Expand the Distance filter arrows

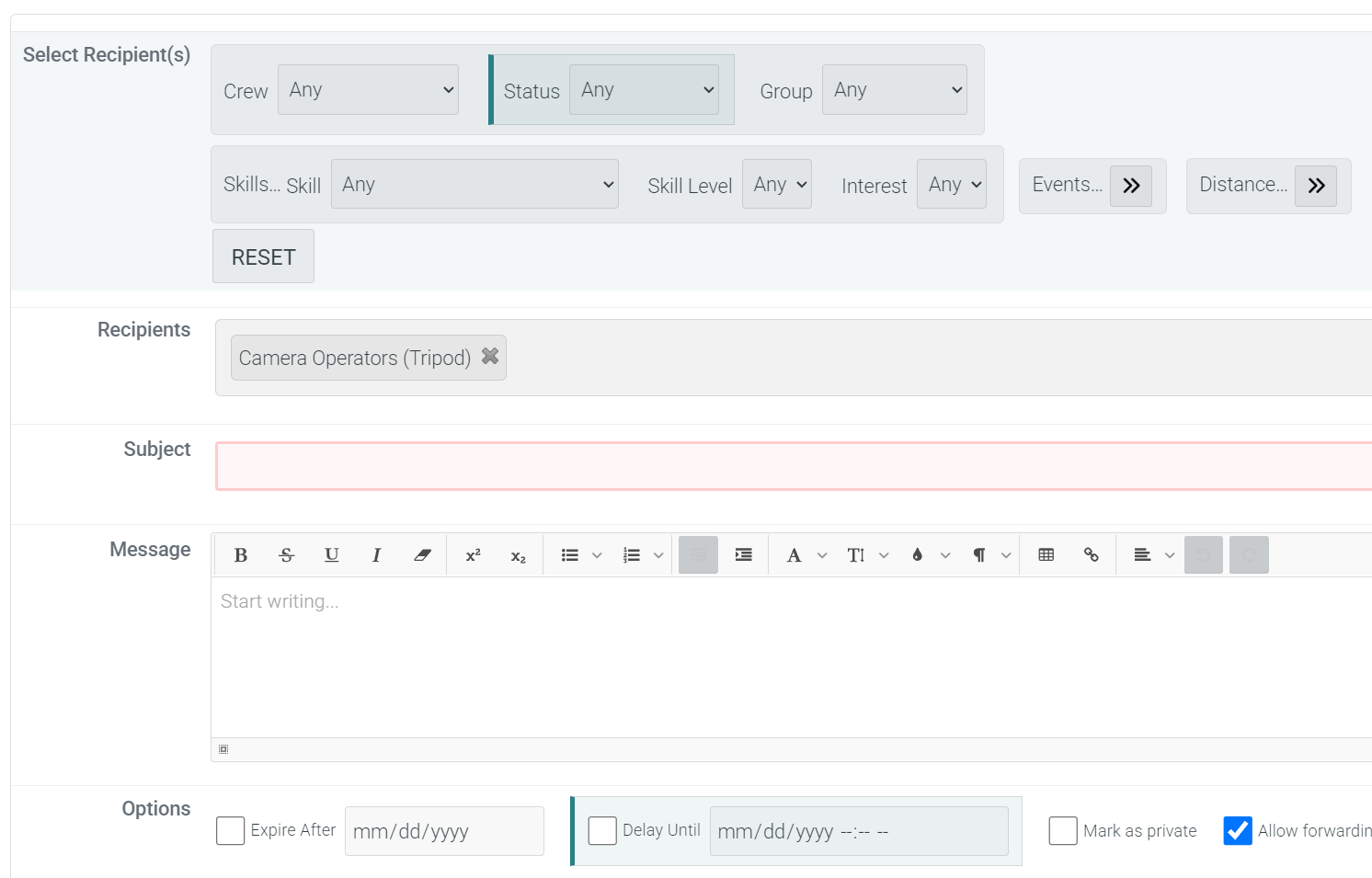click(1316, 186)
